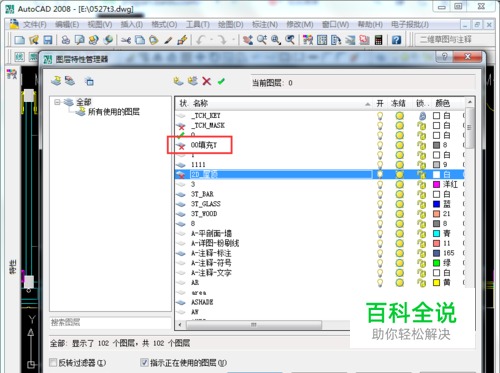Image resolution: width=500 pixels, height=373 pixels.
Task: Click New Property Filter icon
Action: click(x=56, y=81)
